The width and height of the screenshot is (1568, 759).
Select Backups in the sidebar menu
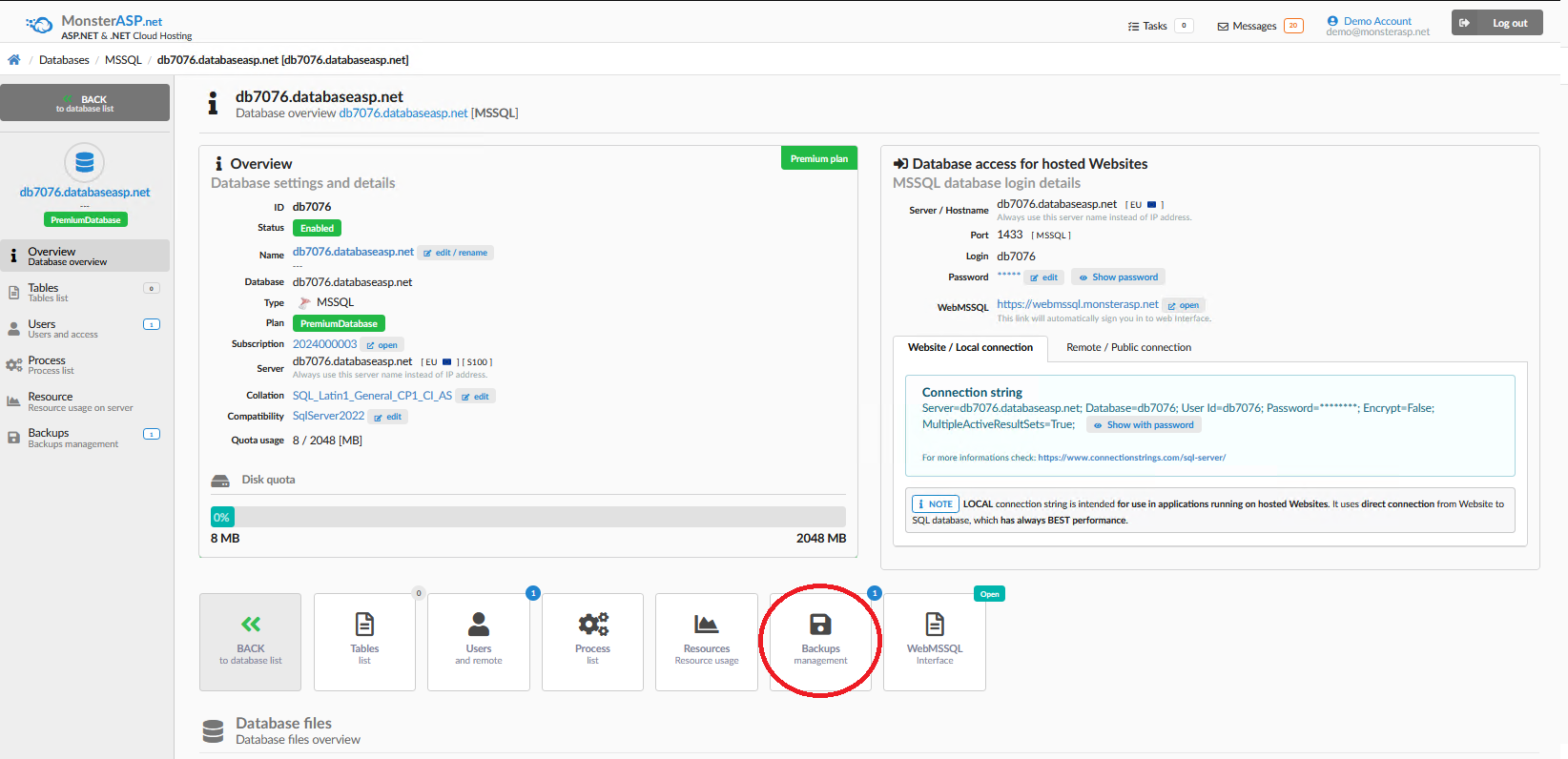[85, 438]
